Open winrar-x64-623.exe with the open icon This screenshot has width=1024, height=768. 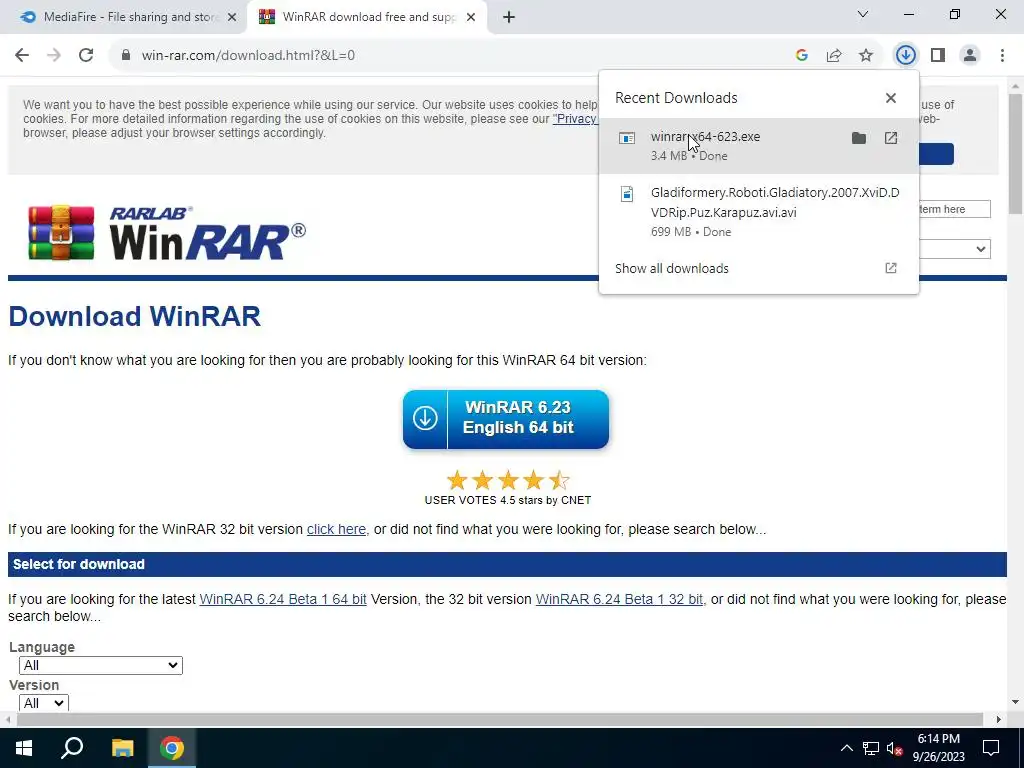(x=891, y=138)
